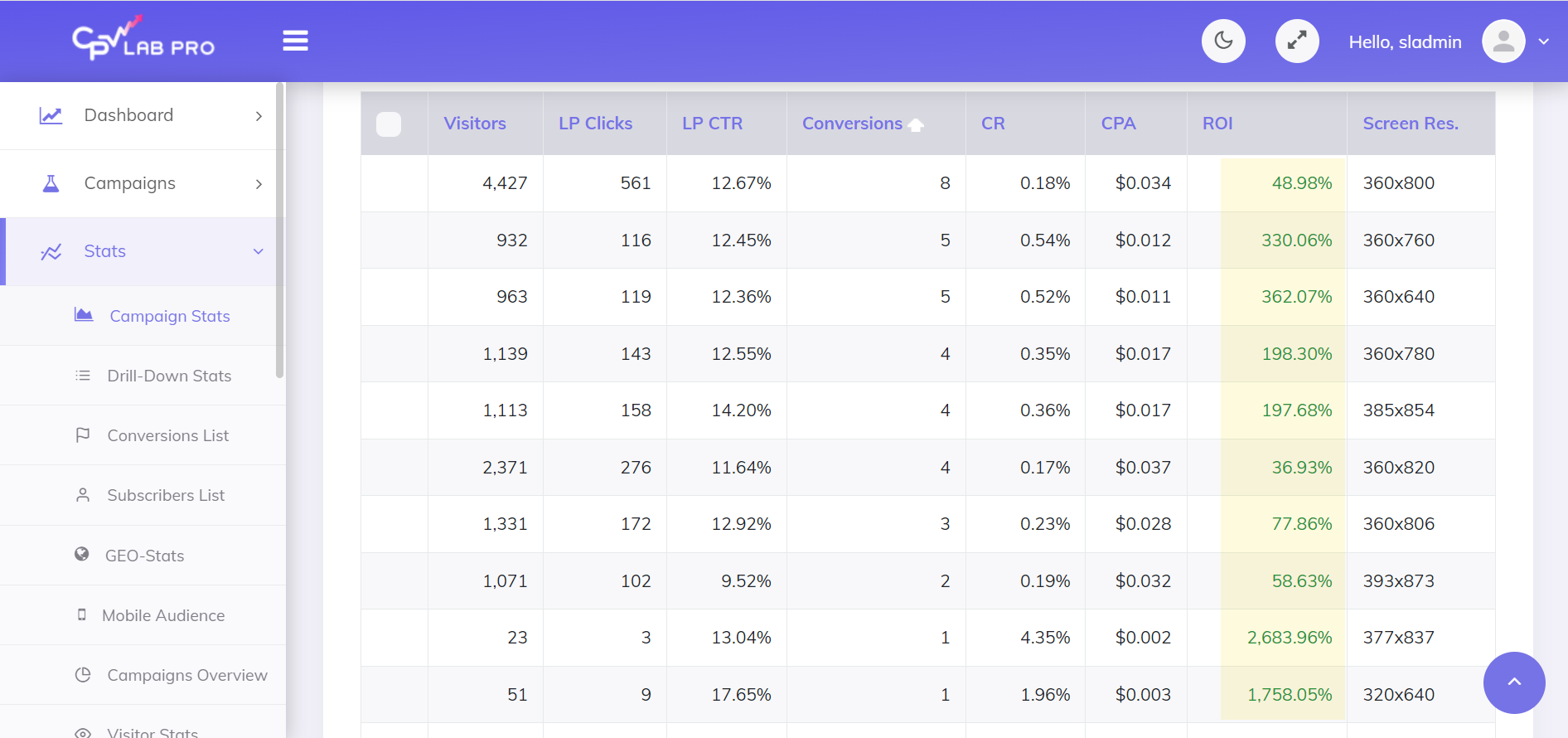
Task: Click the 77.86% ROI value
Action: pyautogui.click(x=1302, y=524)
